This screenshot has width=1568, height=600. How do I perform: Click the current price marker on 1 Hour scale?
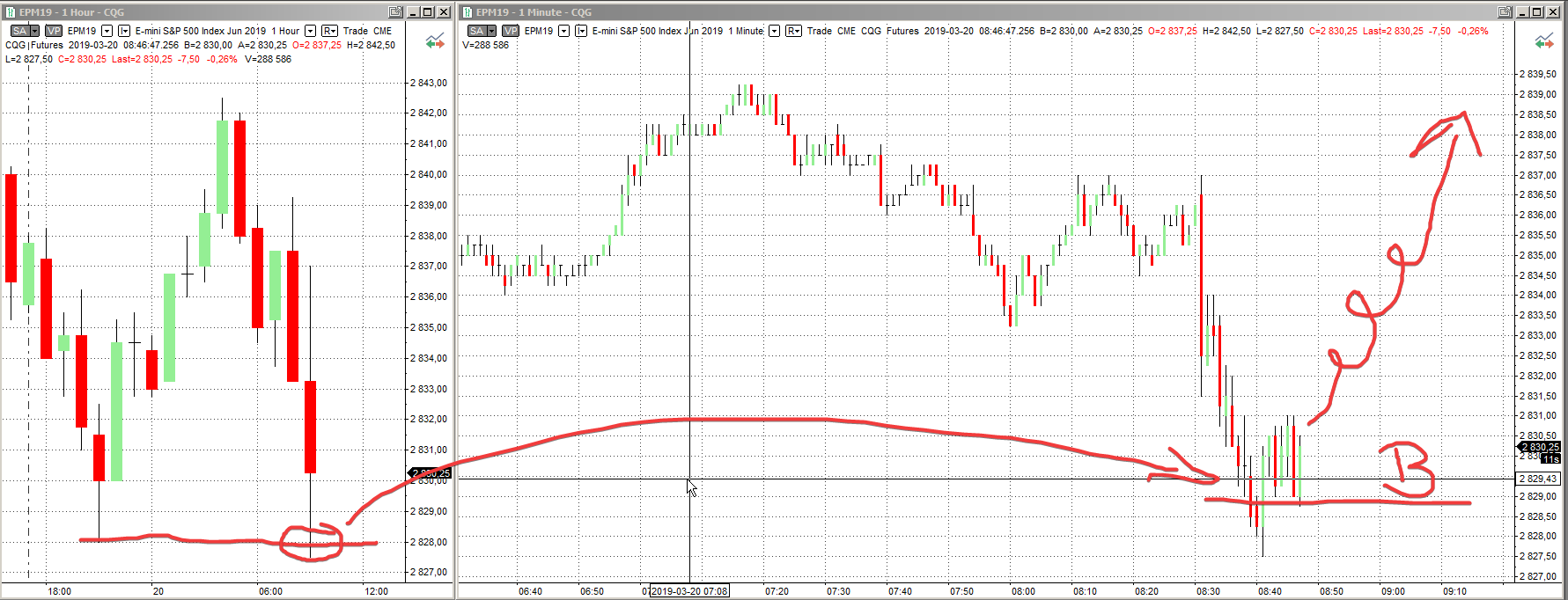[x=431, y=473]
